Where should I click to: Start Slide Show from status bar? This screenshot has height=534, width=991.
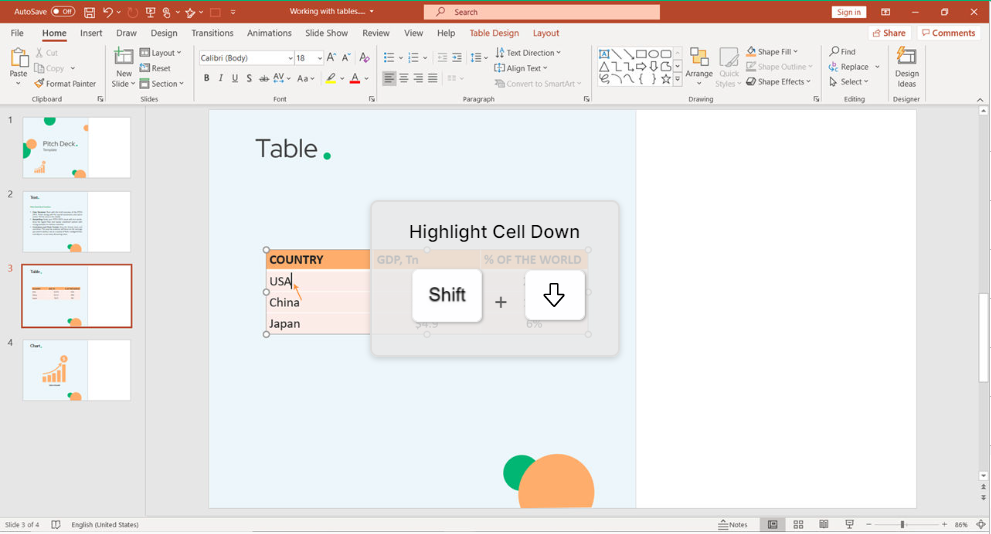(x=849, y=525)
